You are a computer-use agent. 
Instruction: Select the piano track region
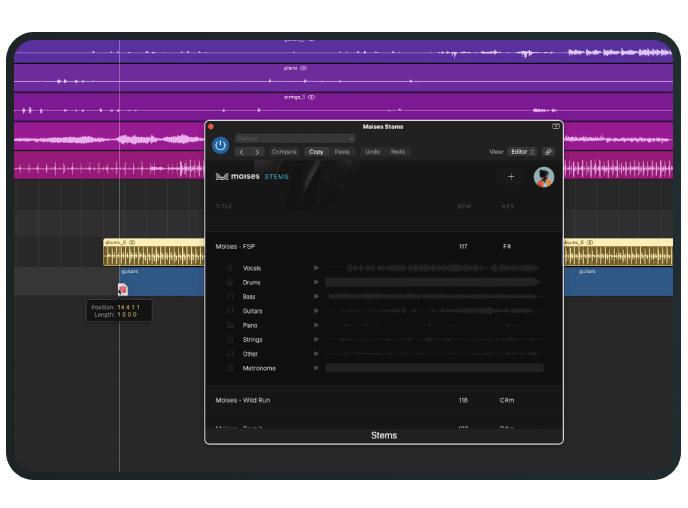344,78
